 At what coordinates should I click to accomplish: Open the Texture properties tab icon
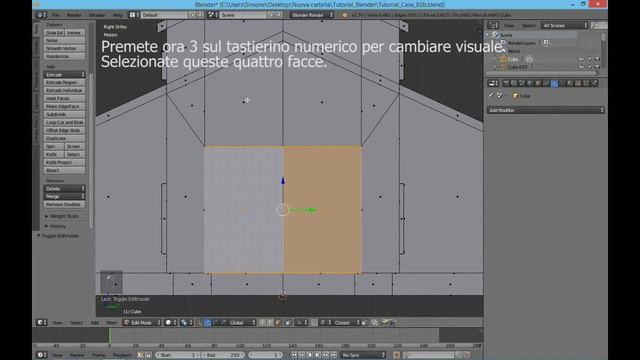click(x=578, y=83)
